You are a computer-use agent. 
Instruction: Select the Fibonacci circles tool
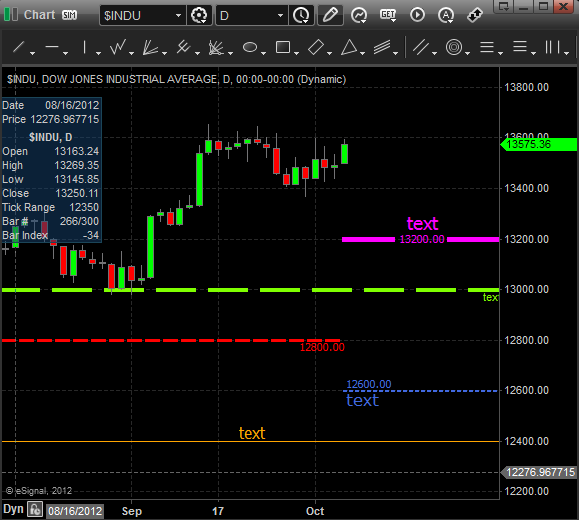pyautogui.click(x=454, y=47)
